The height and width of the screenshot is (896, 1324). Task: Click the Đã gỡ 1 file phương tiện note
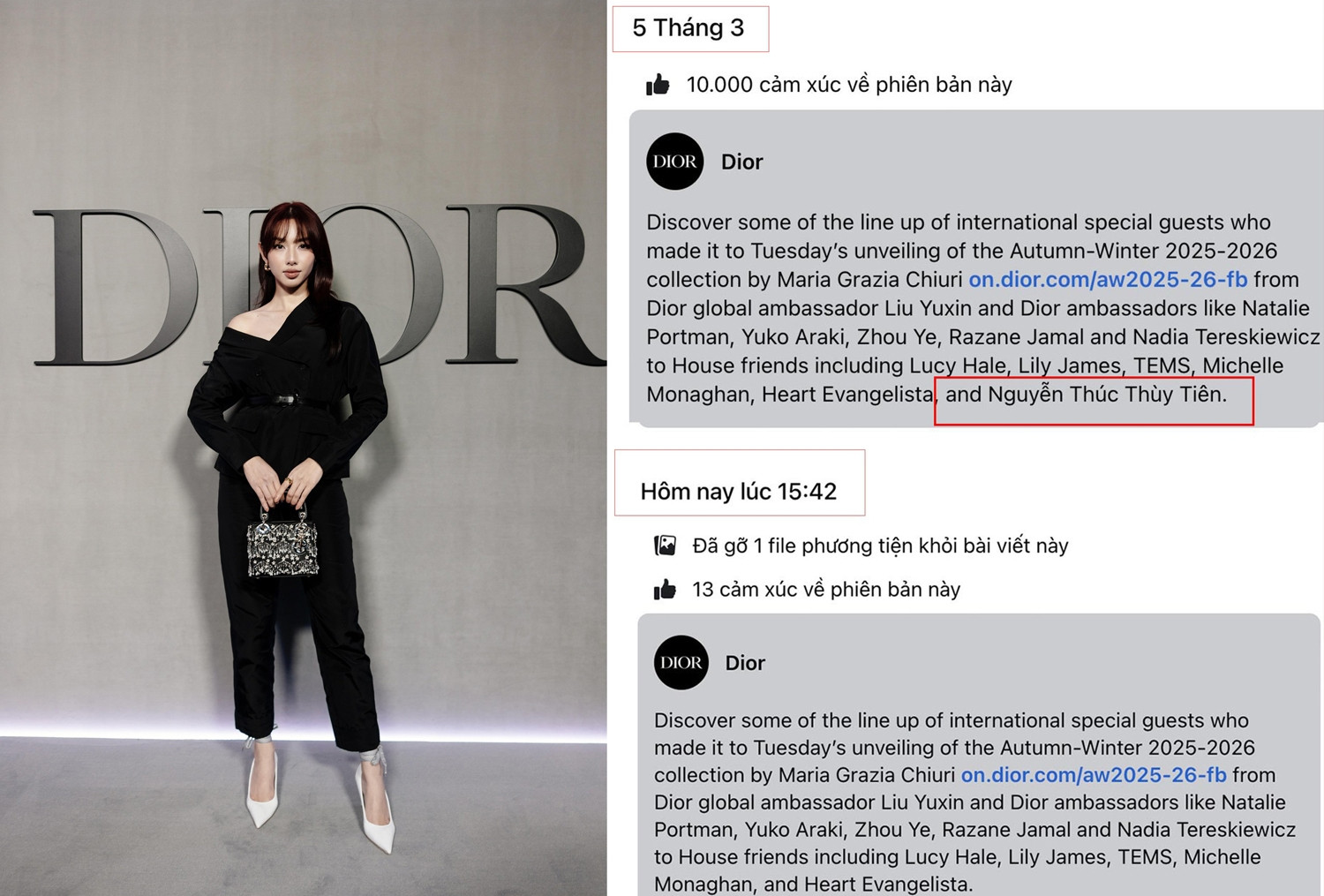click(x=880, y=546)
